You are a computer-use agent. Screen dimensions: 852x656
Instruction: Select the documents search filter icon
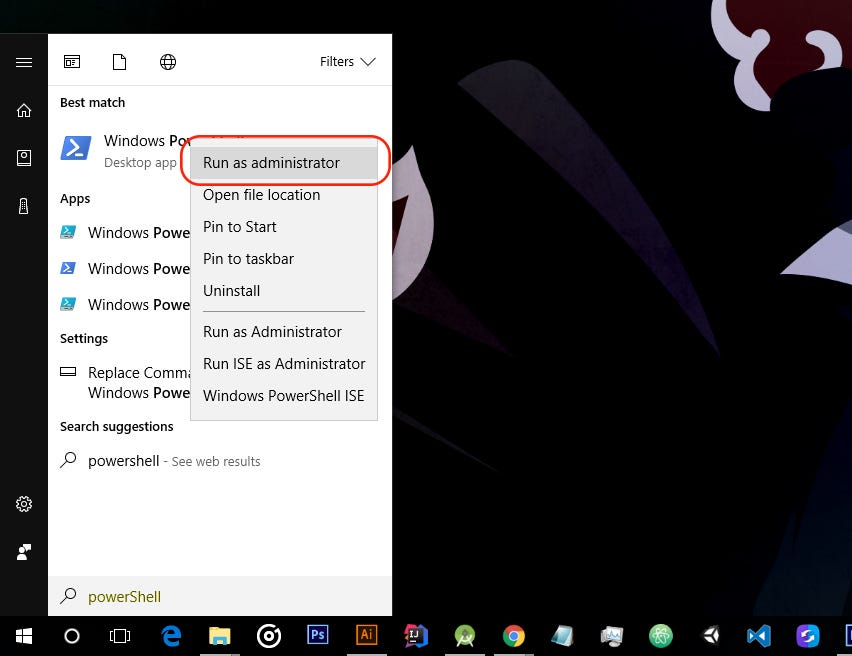(119, 61)
